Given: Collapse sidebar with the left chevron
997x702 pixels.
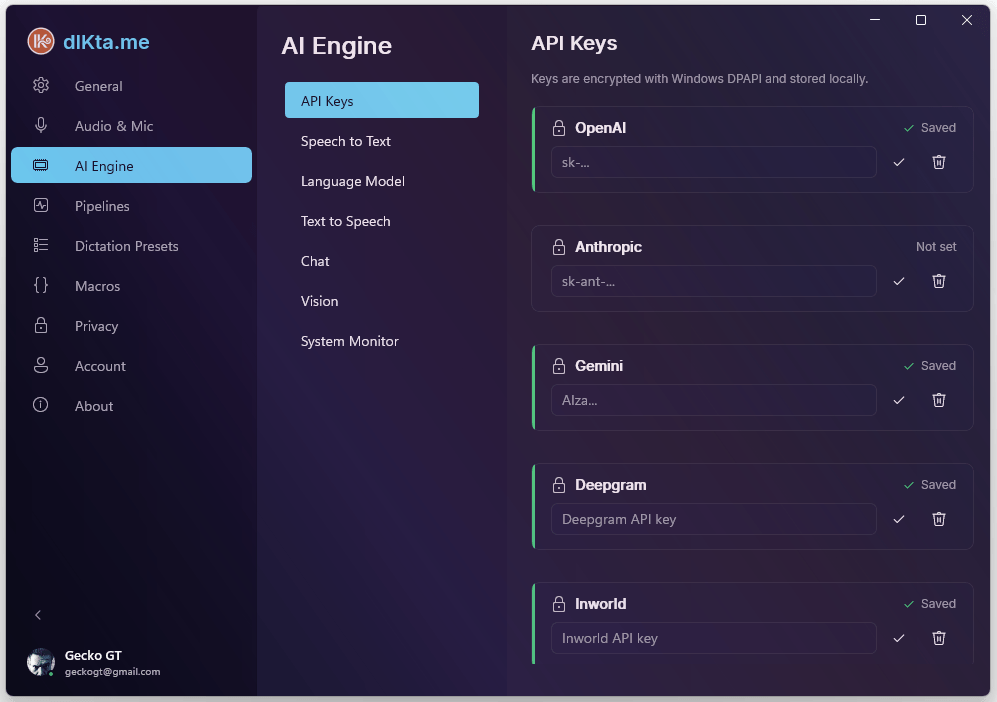Looking at the screenshot, I should click(x=38, y=615).
